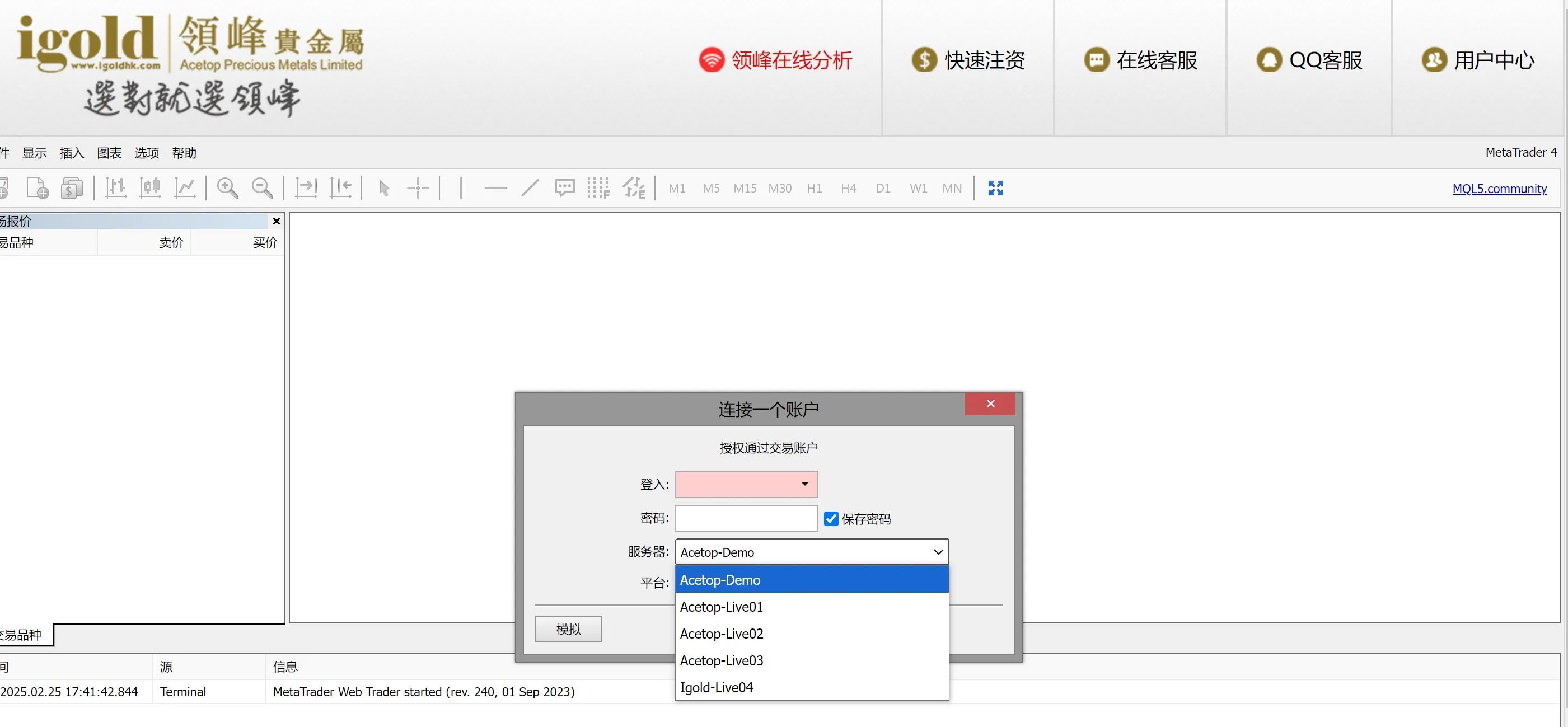This screenshot has height=727, width=1568.
Task: Switch chart to line chart style
Action: point(184,188)
